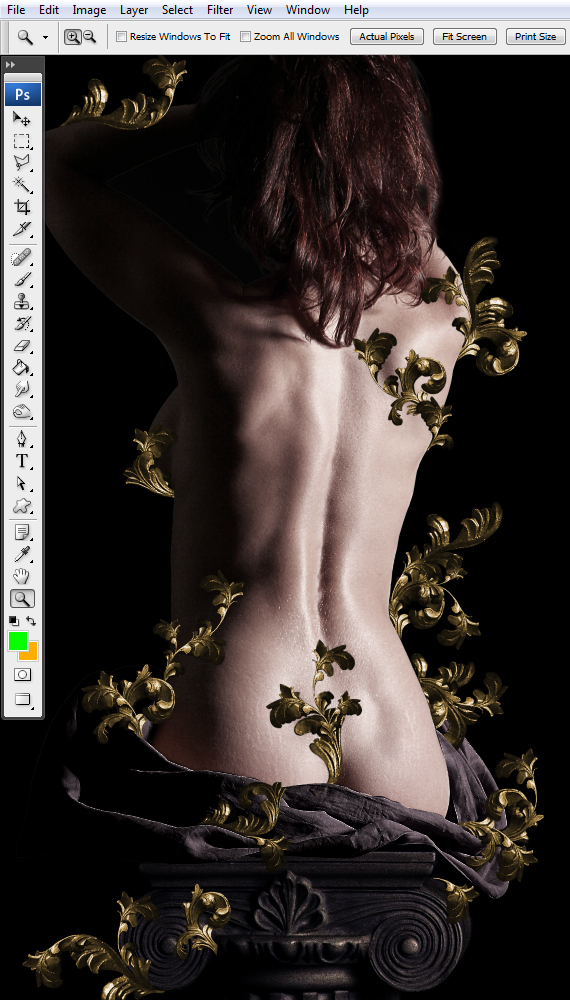
Task: Enable Resize Windows To Fit checkbox
Action: click(121, 37)
